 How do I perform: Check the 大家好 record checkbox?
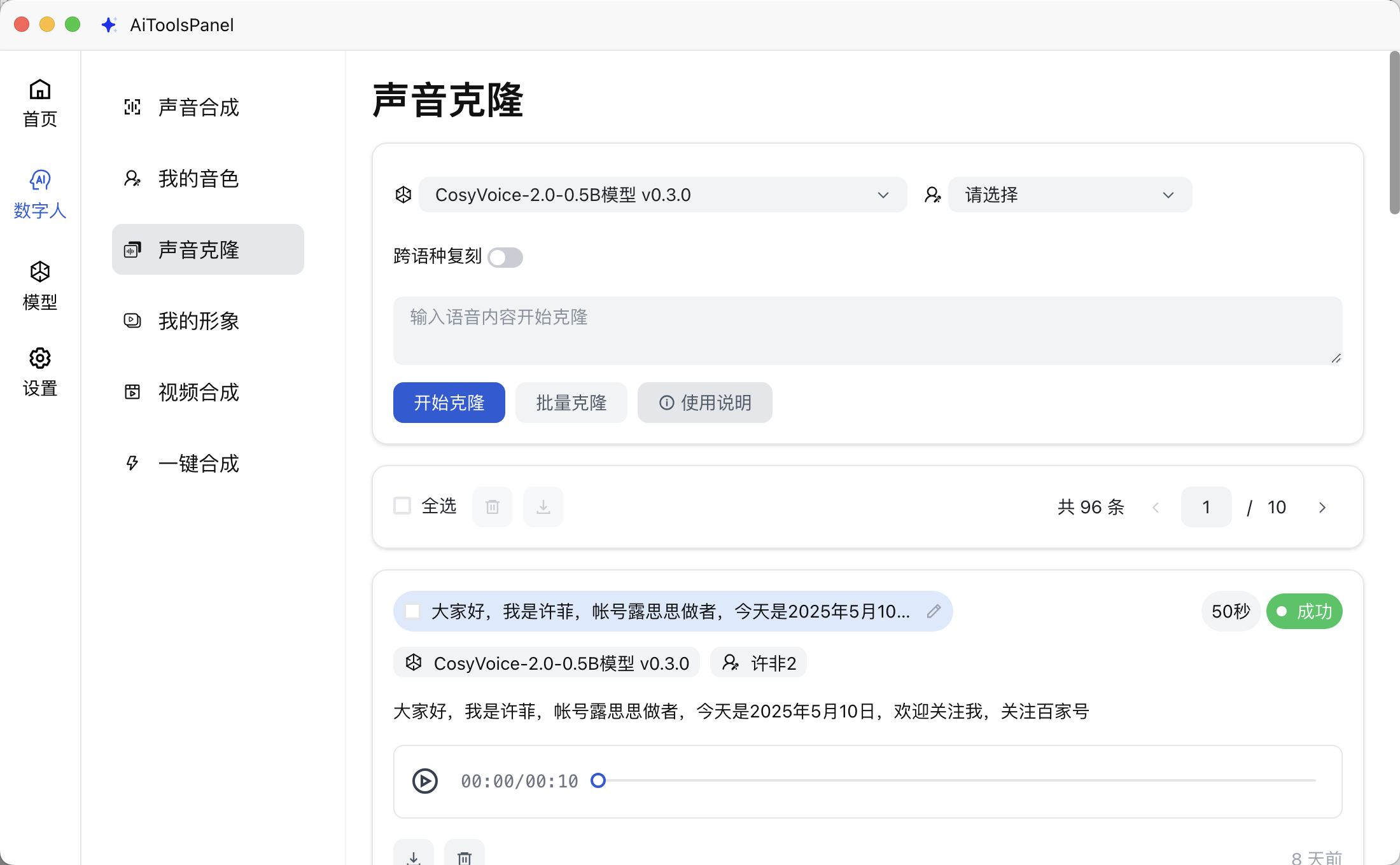click(x=412, y=611)
